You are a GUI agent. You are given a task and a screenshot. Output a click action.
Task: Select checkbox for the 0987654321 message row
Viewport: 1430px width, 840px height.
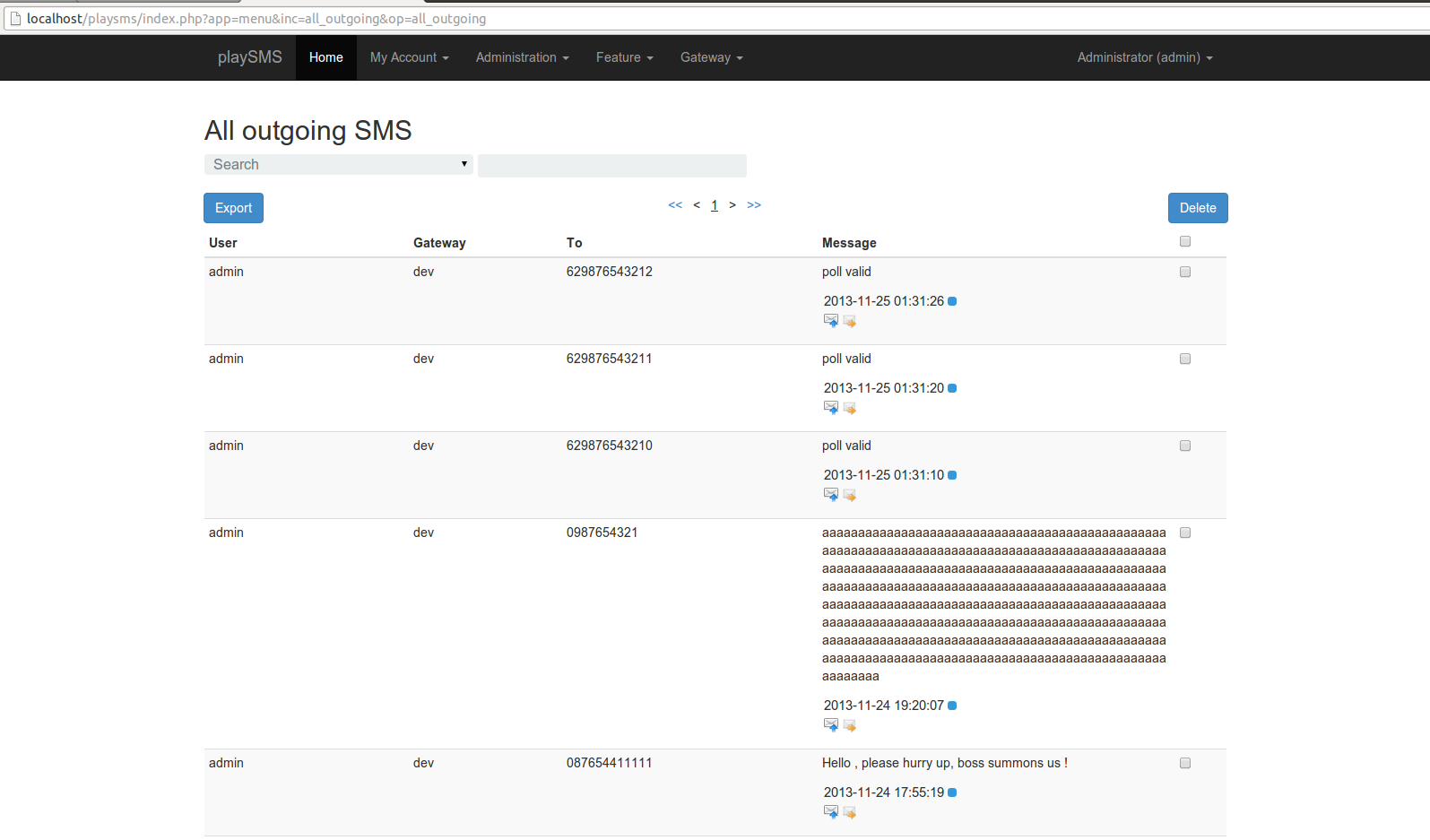(x=1185, y=533)
